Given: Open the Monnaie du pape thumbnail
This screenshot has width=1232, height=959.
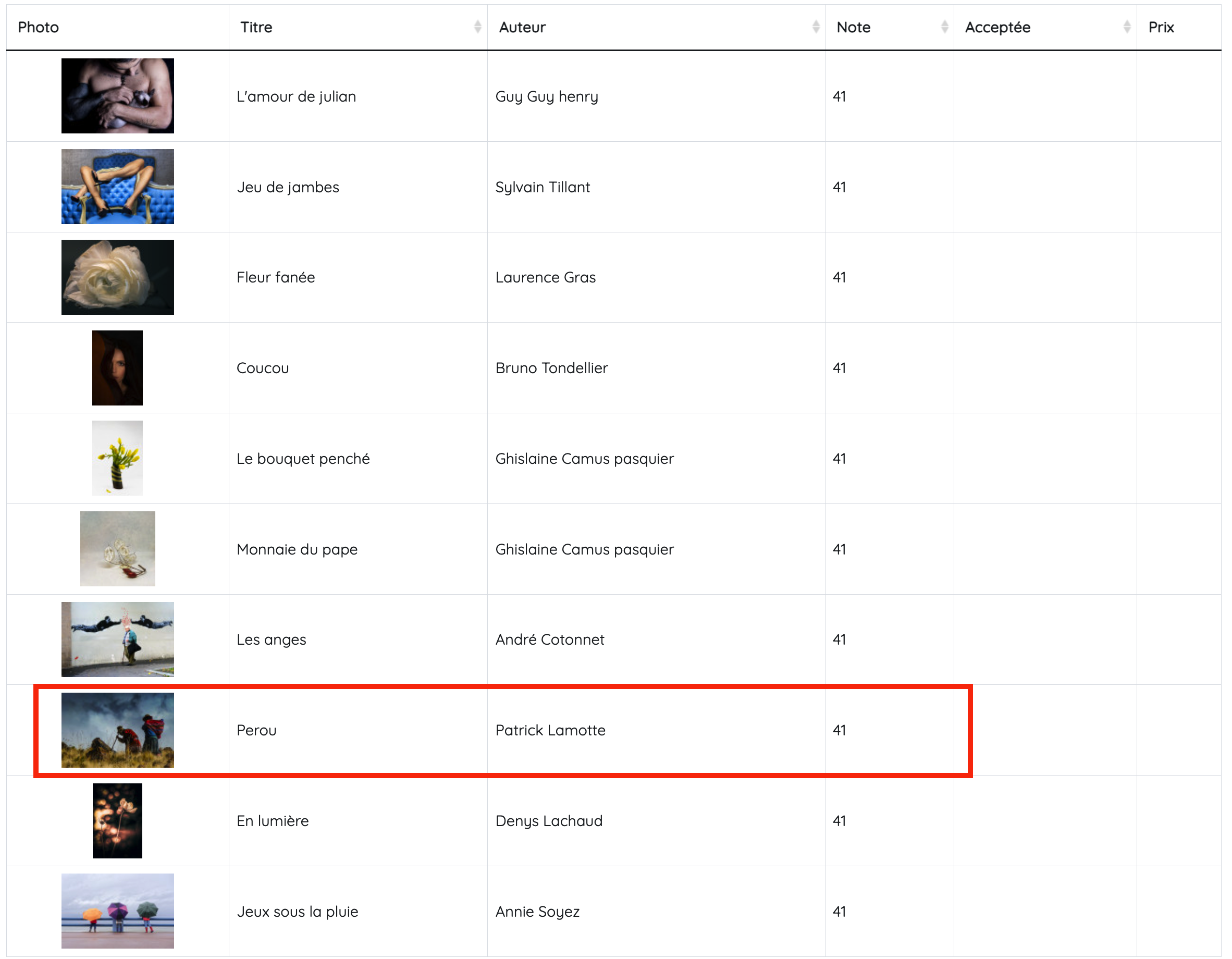Looking at the screenshot, I should tap(117, 549).
